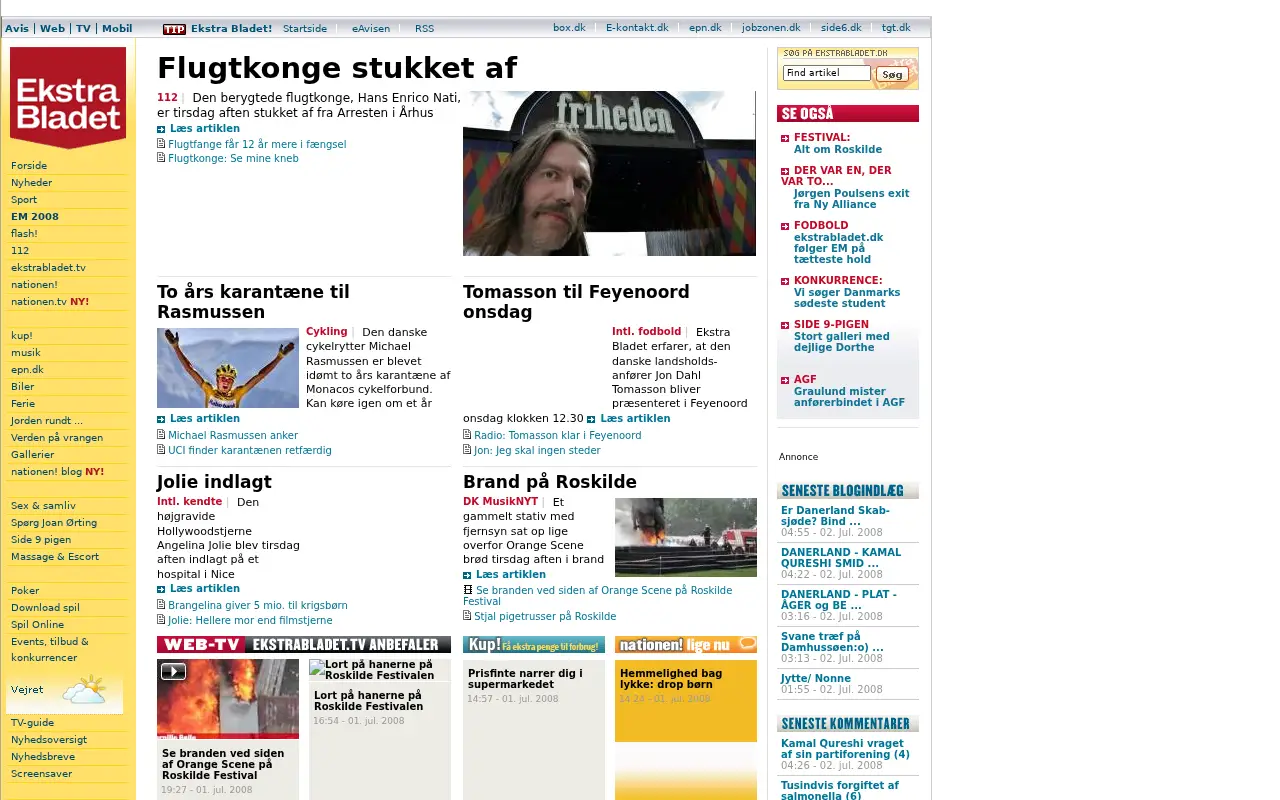
Task: Click document icon before 'Michael Rasmussen anker'
Action: (x=161, y=435)
